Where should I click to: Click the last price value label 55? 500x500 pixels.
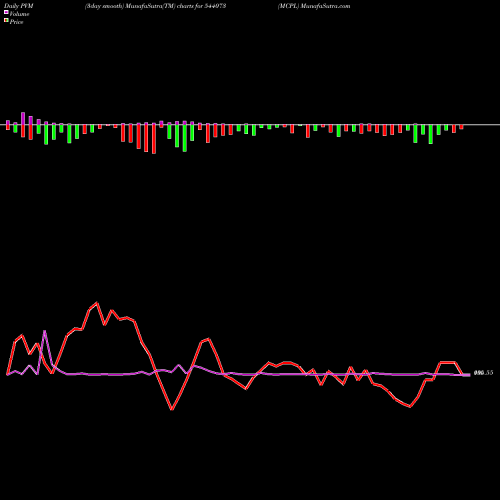point(483,373)
